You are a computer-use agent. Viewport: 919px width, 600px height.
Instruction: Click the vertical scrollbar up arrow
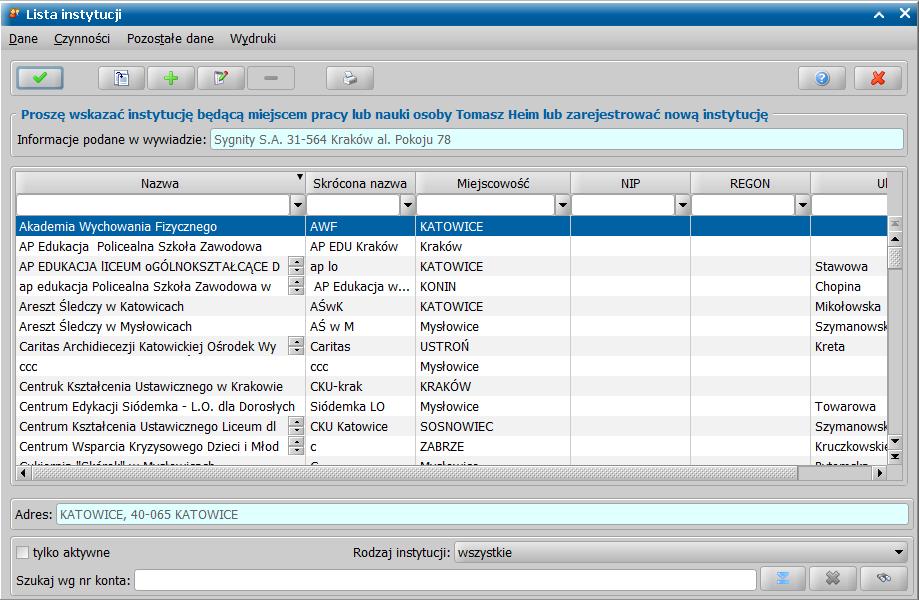coord(895,239)
